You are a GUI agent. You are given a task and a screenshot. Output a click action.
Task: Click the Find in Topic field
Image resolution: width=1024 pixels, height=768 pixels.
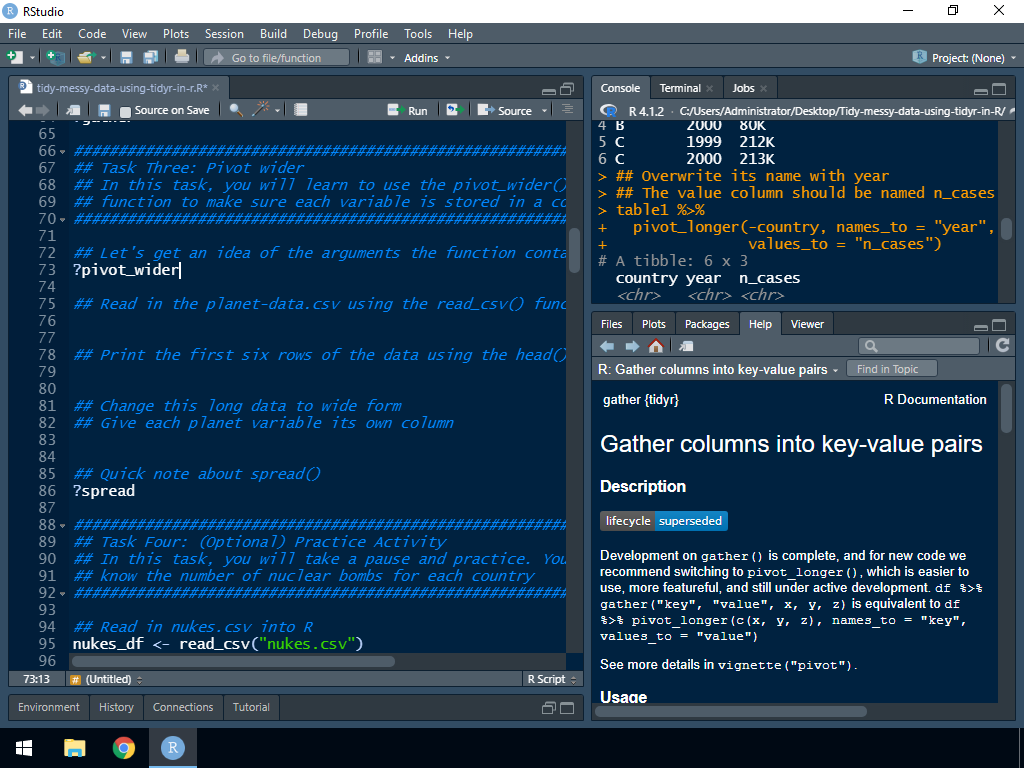coord(892,369)
